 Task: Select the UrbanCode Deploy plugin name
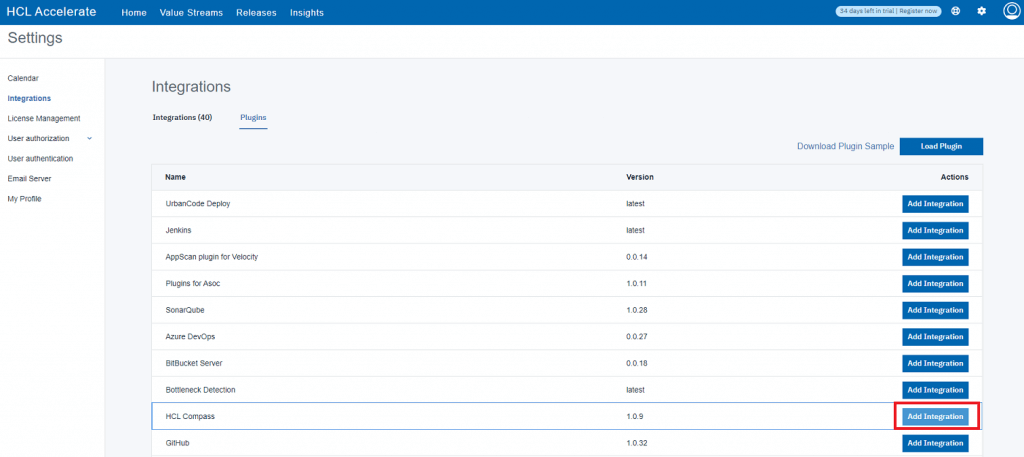click(x=198, y=204)
